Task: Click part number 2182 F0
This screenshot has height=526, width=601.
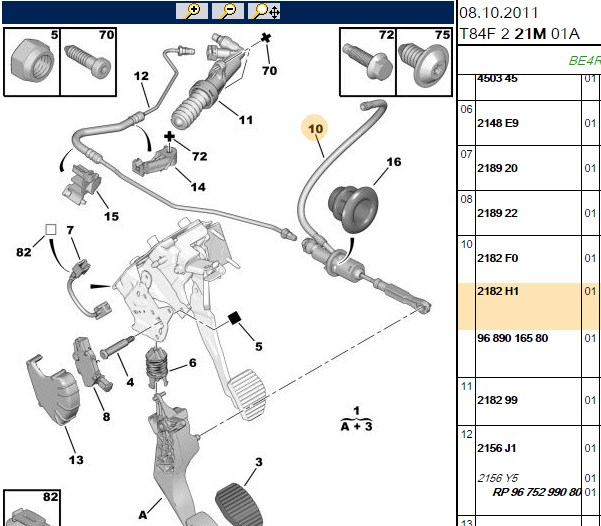Action: pos(498,258)
